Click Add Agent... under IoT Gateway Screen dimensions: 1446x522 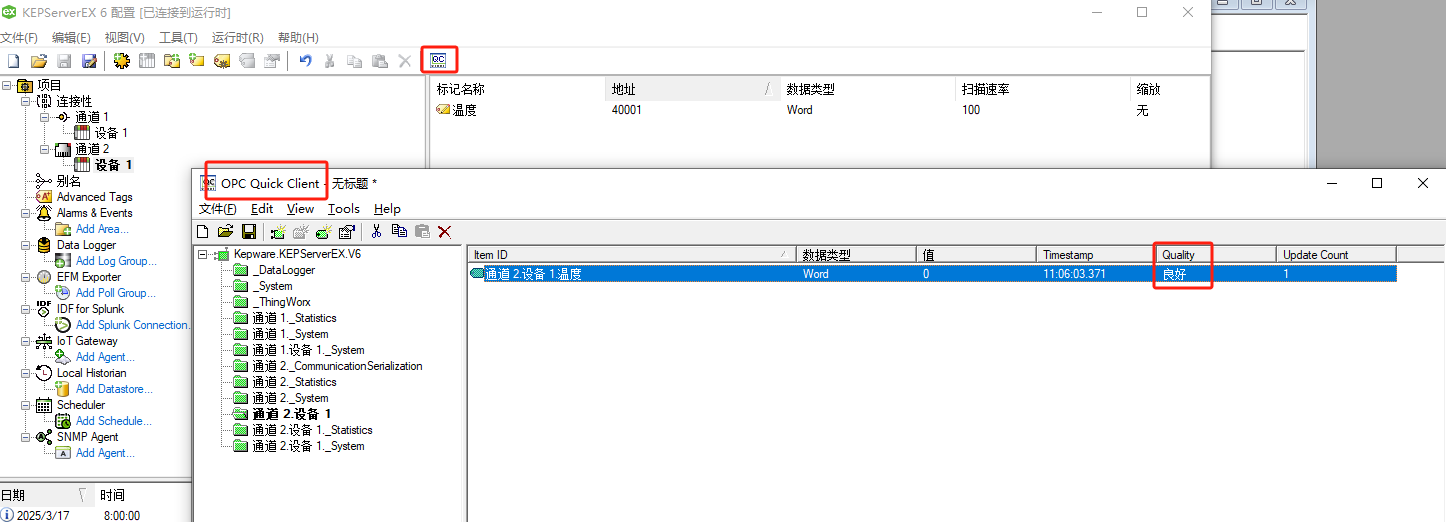click(105, 357)
